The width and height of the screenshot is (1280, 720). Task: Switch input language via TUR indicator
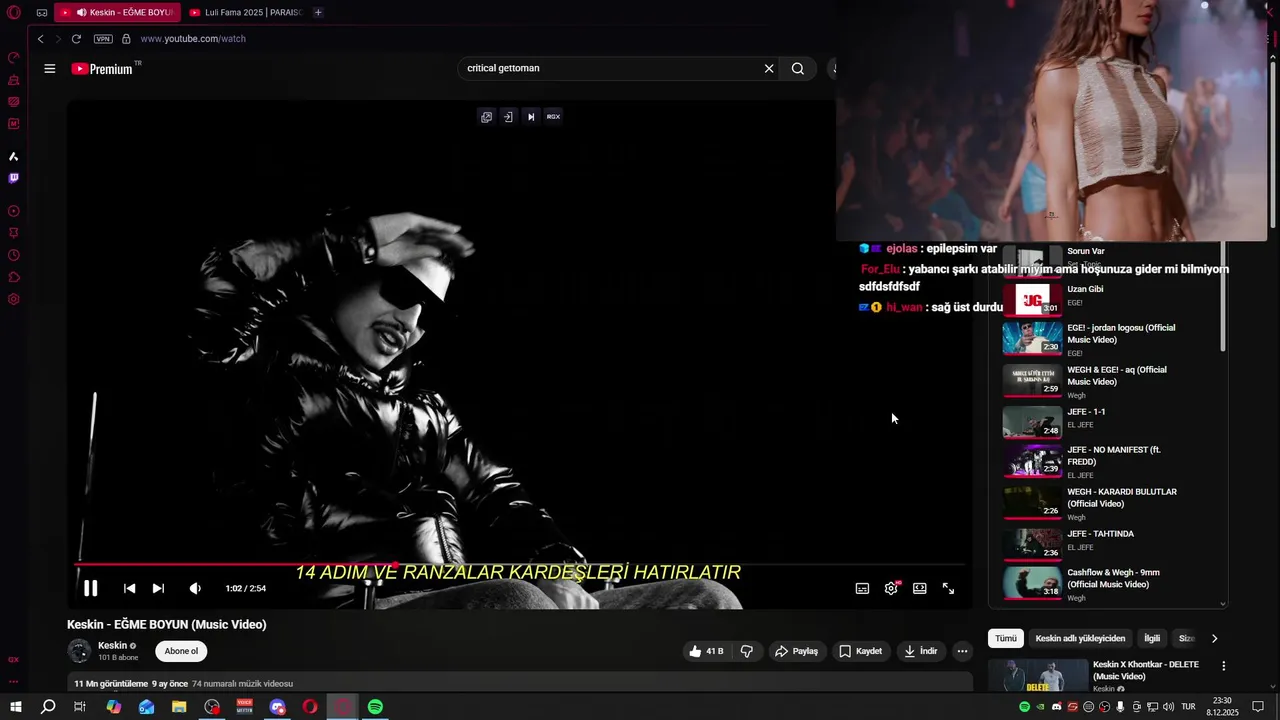1188,707
